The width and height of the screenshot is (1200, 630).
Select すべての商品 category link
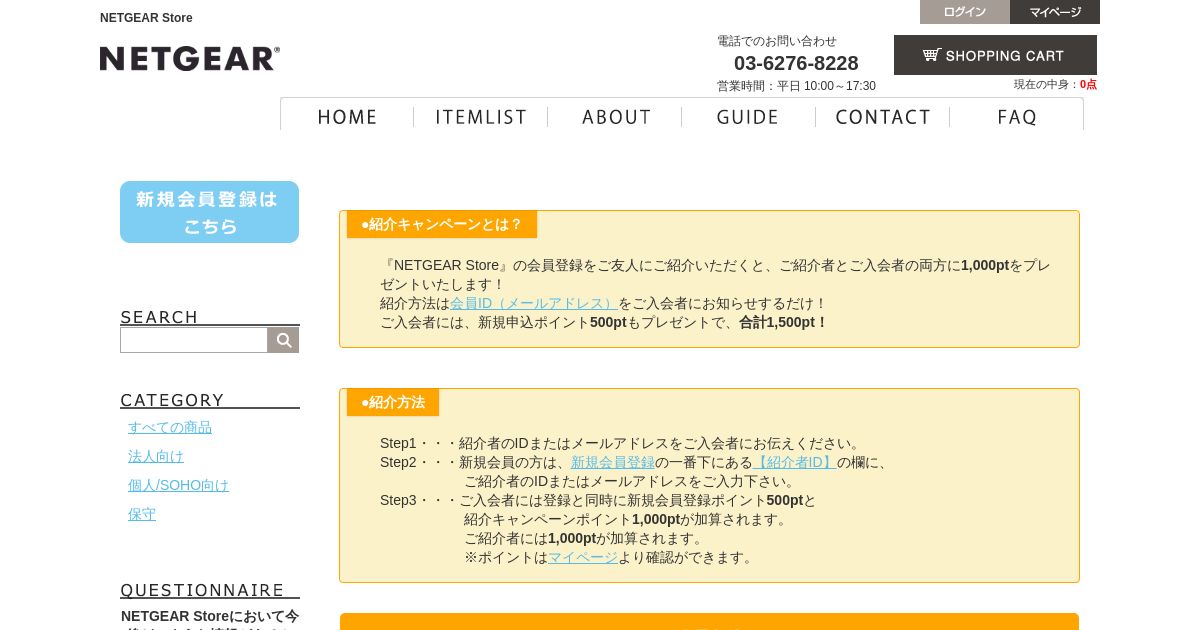(170, 427)
